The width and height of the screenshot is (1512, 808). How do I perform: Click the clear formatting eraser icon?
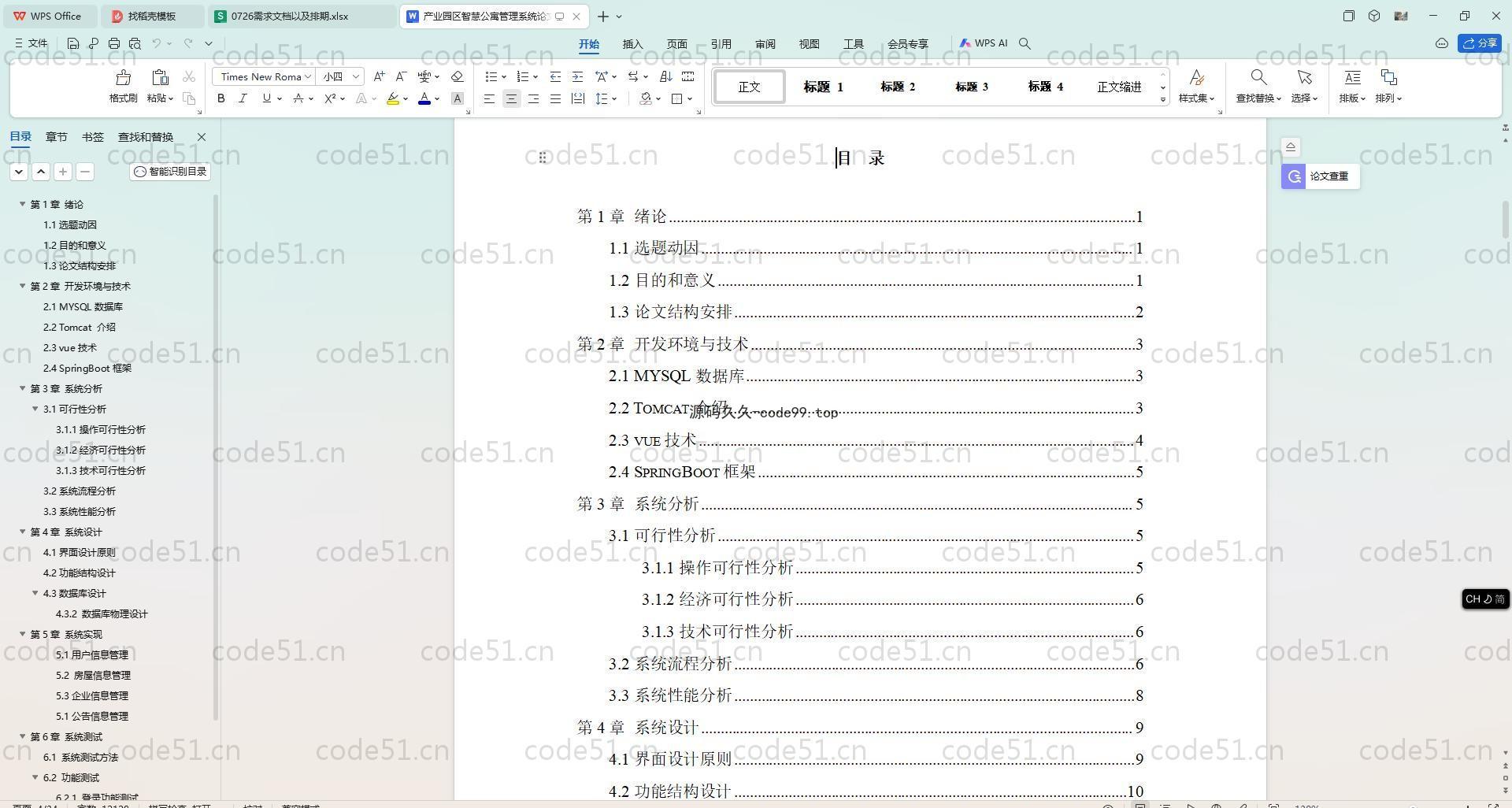457,76
